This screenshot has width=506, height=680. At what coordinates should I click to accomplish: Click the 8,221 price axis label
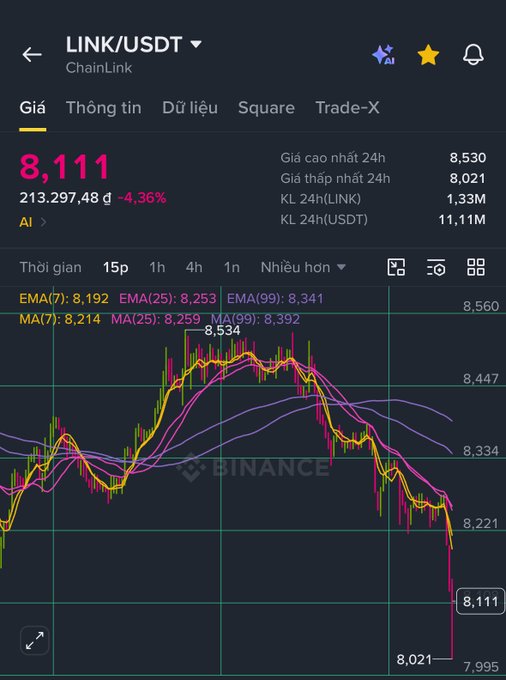481,523
